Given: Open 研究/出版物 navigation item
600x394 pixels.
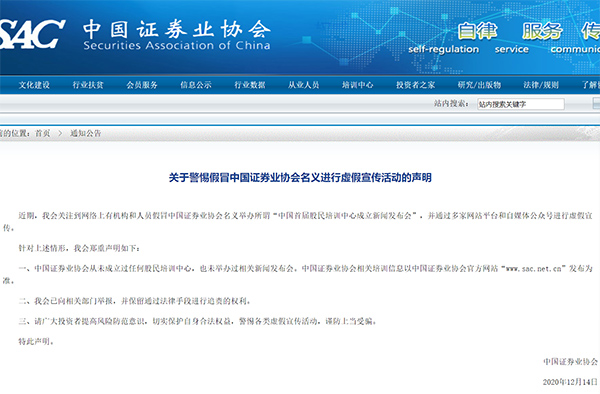Looking at the screenshot, I should pyautogui.click(x=479, y=85).
